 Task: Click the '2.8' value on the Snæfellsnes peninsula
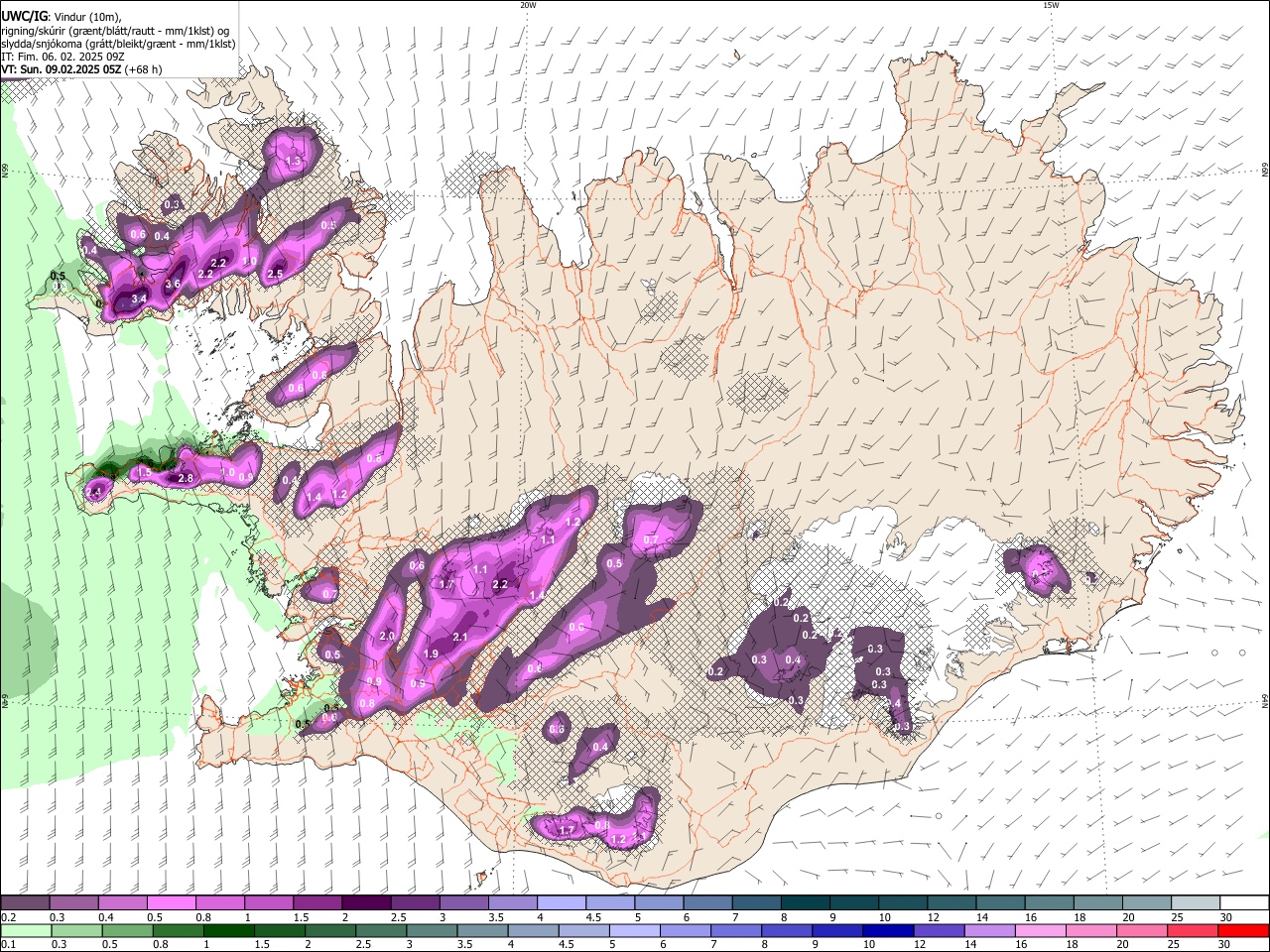click(x=186, y=479)
